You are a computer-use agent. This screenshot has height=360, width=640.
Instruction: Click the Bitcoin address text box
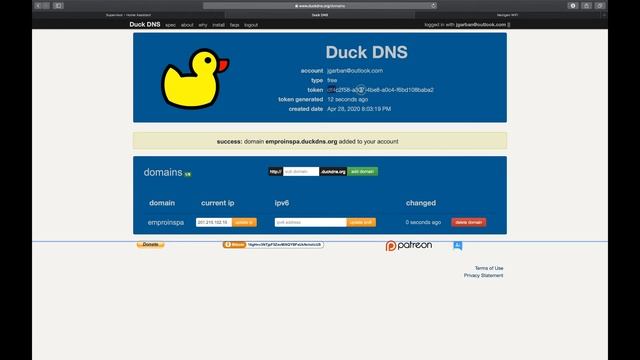coord(285,244)
